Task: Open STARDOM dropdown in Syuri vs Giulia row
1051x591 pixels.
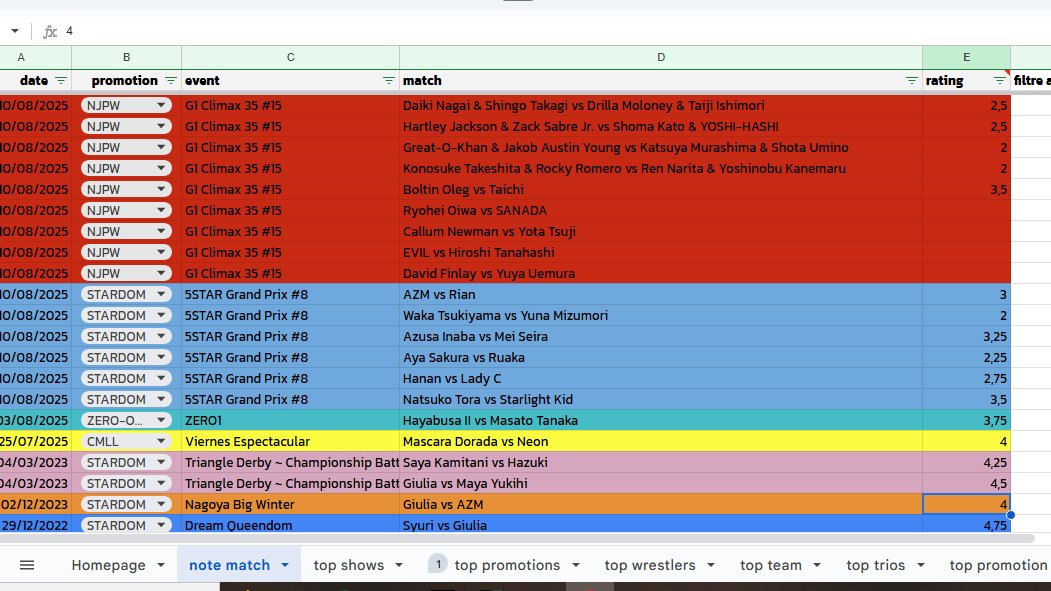Action: pos(161,525)
